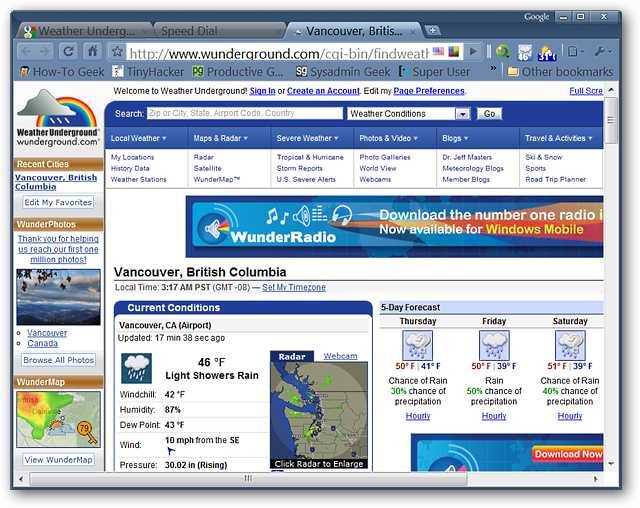Screen dimensions: 640x508
Task: Click the browser Back arrow button
Action: [x=27, y=52]
